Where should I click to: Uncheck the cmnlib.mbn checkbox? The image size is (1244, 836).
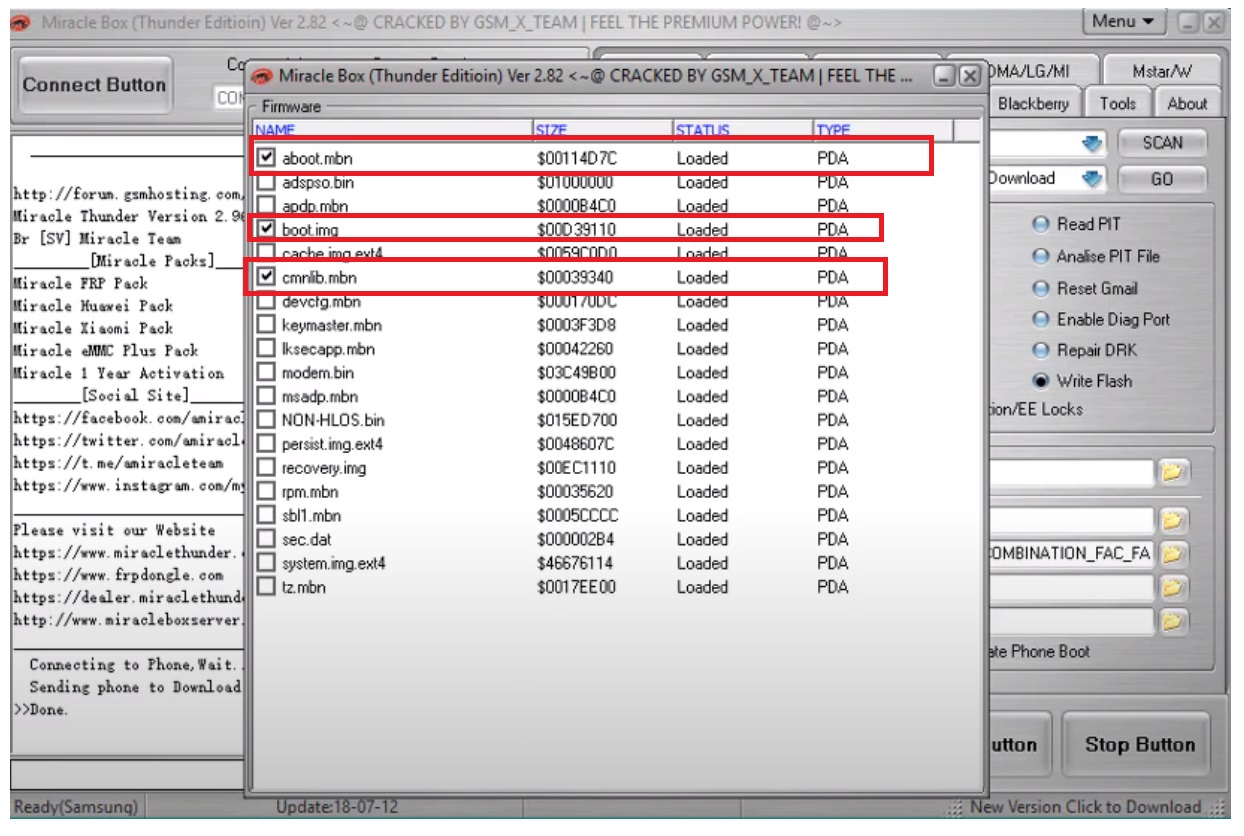(x=266, y=276)
